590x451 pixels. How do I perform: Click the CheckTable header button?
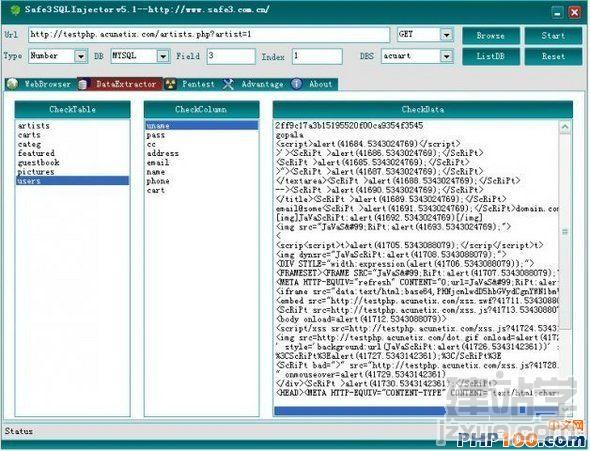[73, 109]
